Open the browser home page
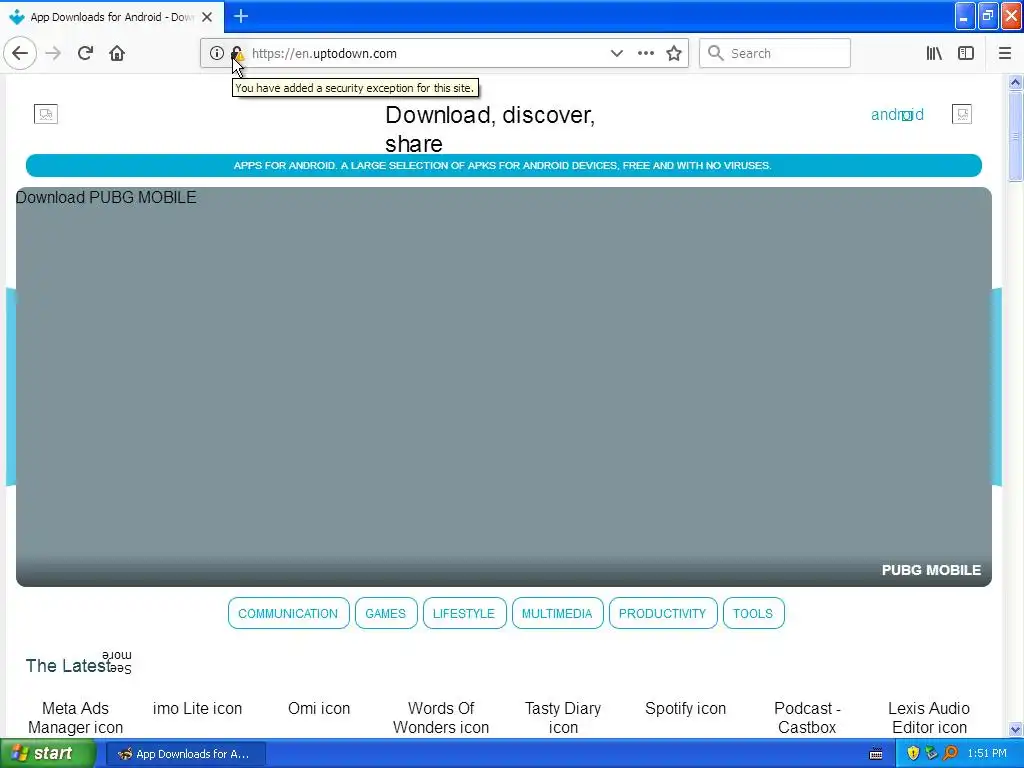1024x768 pixels. tap(117, 53)
